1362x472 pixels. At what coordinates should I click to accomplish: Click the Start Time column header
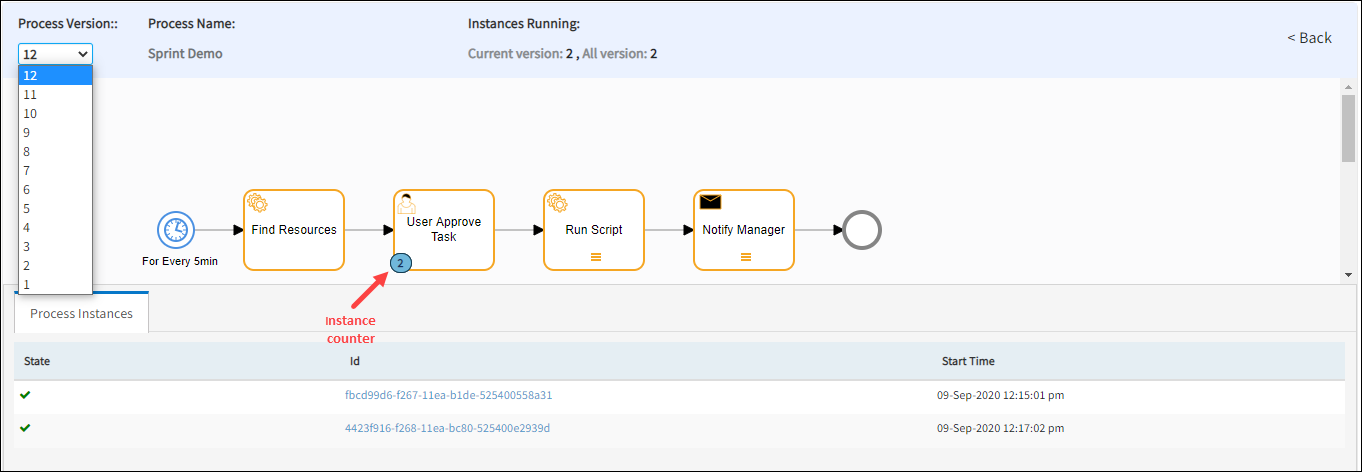(968, 361)
